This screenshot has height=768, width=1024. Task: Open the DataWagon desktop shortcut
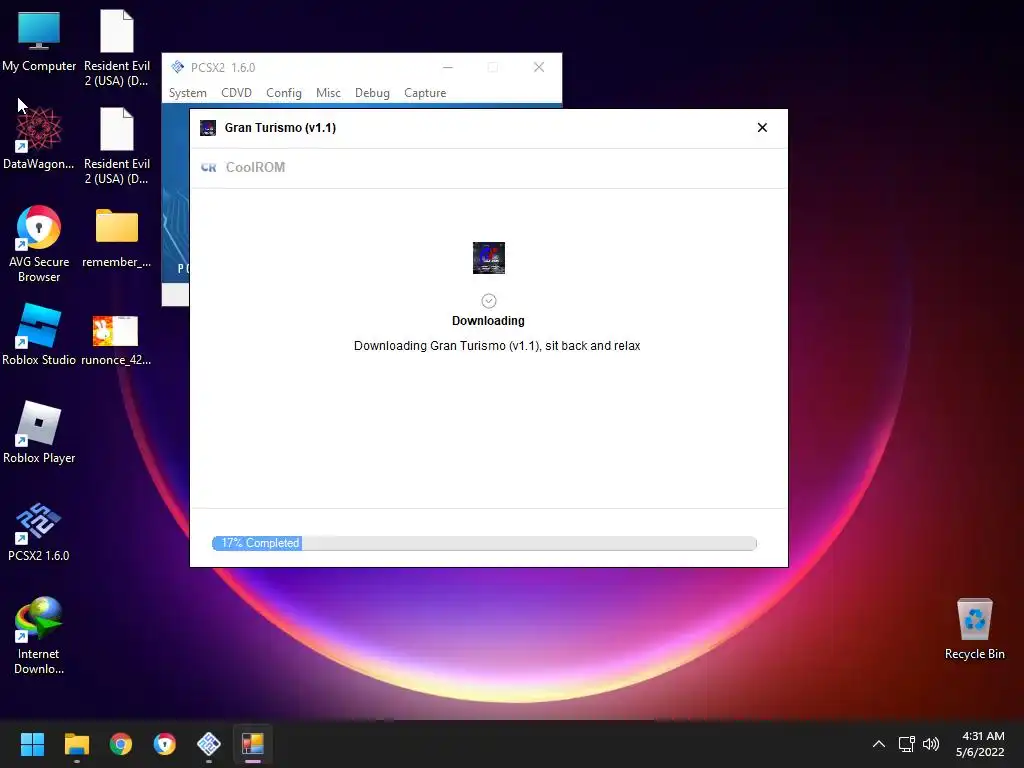39,138
